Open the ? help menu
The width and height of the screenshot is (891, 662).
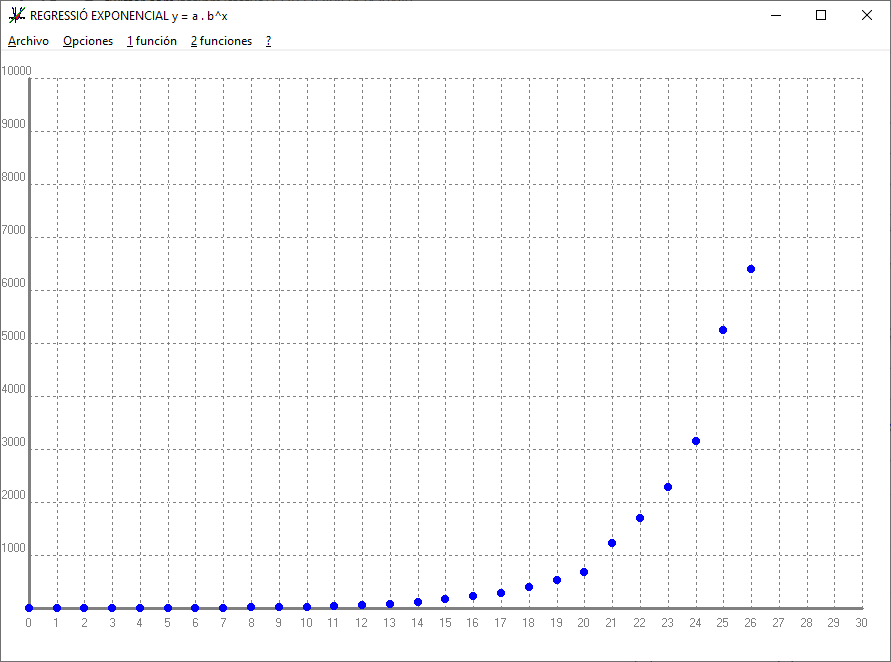268,41
